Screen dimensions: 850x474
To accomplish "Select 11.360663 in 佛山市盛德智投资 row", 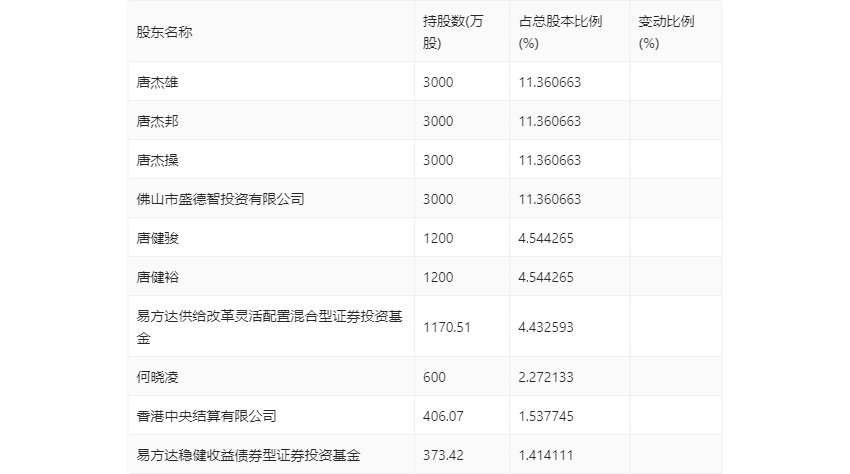I will (x=550, y=199).
